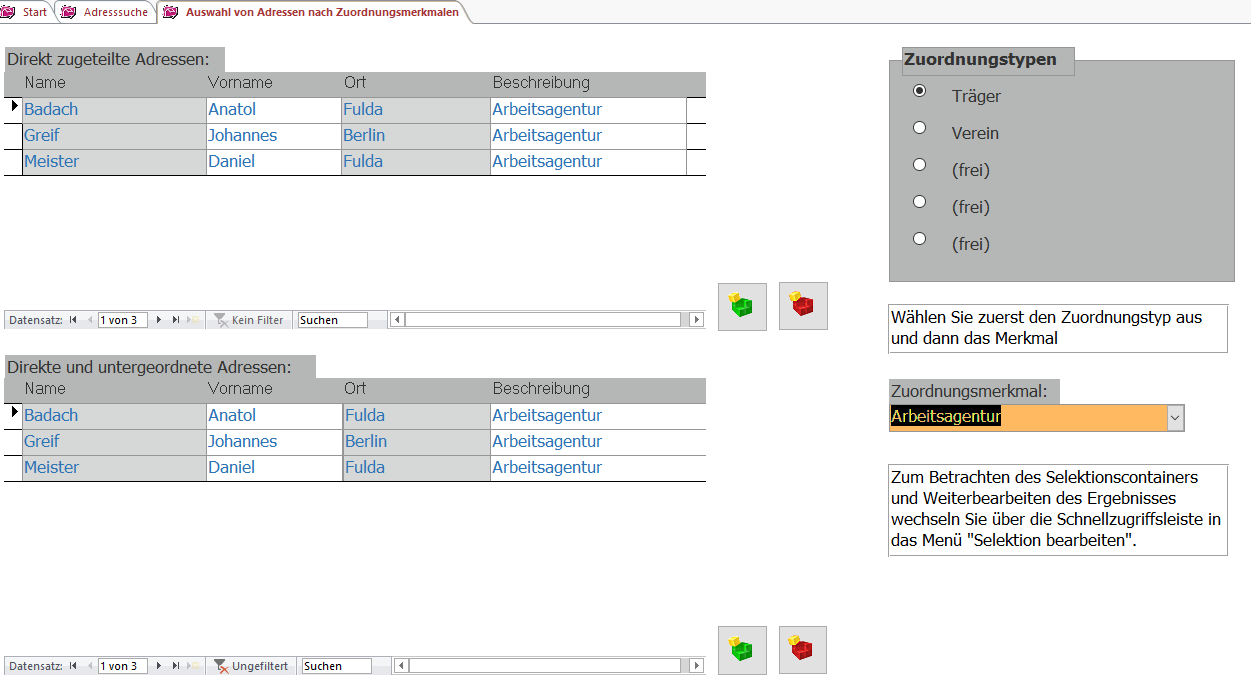Image resolution: width=1251 pixels, height=684 pixels.
Task: Select the Verein radio button
Action: (920, 128)
